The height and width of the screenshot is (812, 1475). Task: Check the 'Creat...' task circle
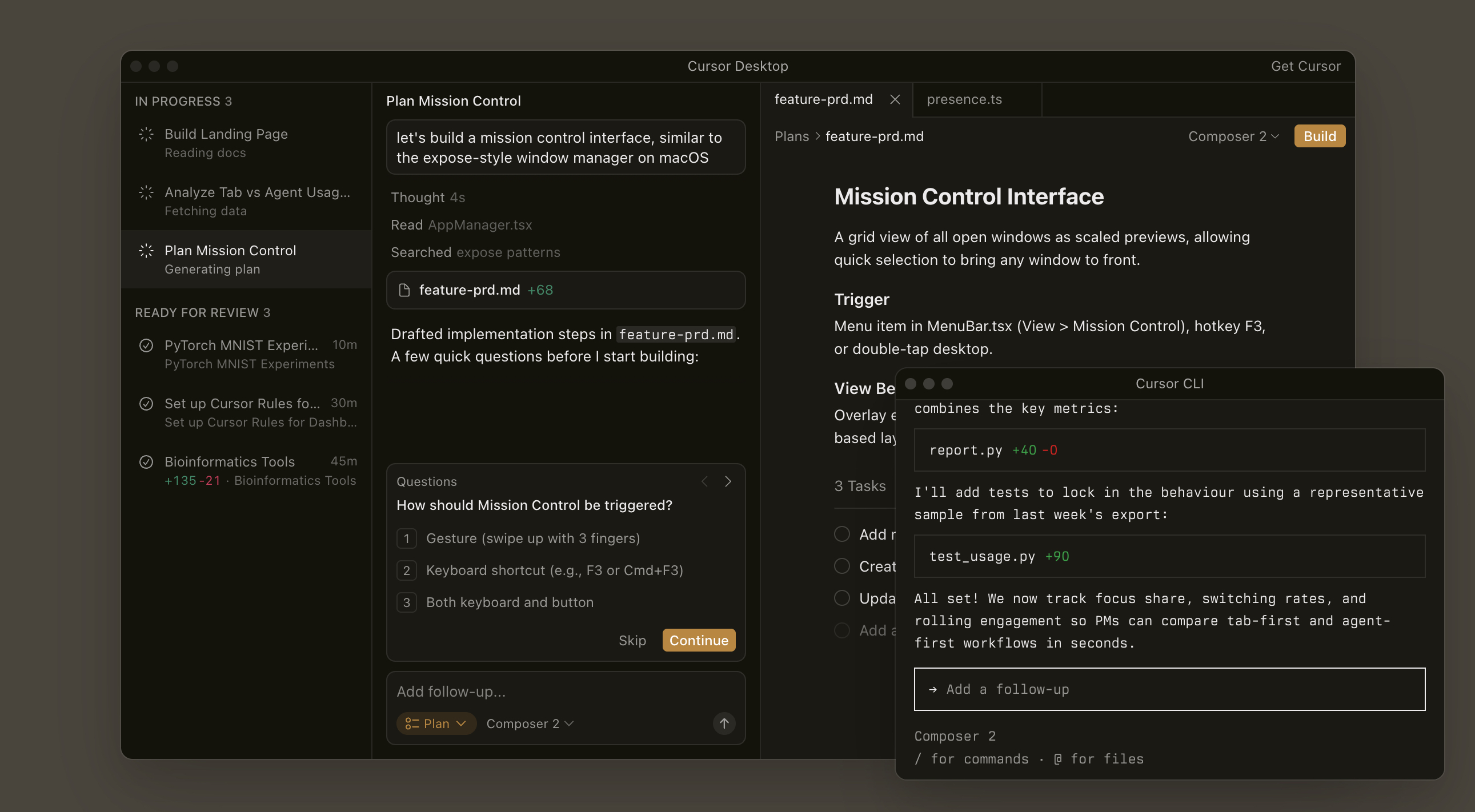click(x=841, y=566)
